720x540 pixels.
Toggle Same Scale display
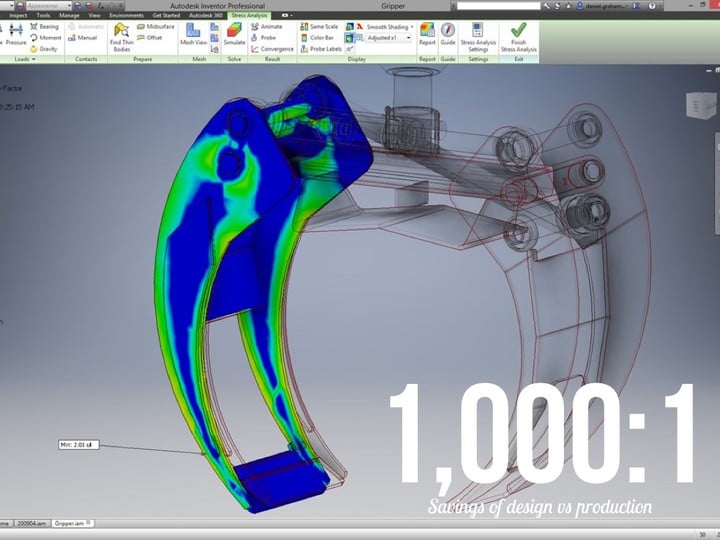tap(319, 27)
